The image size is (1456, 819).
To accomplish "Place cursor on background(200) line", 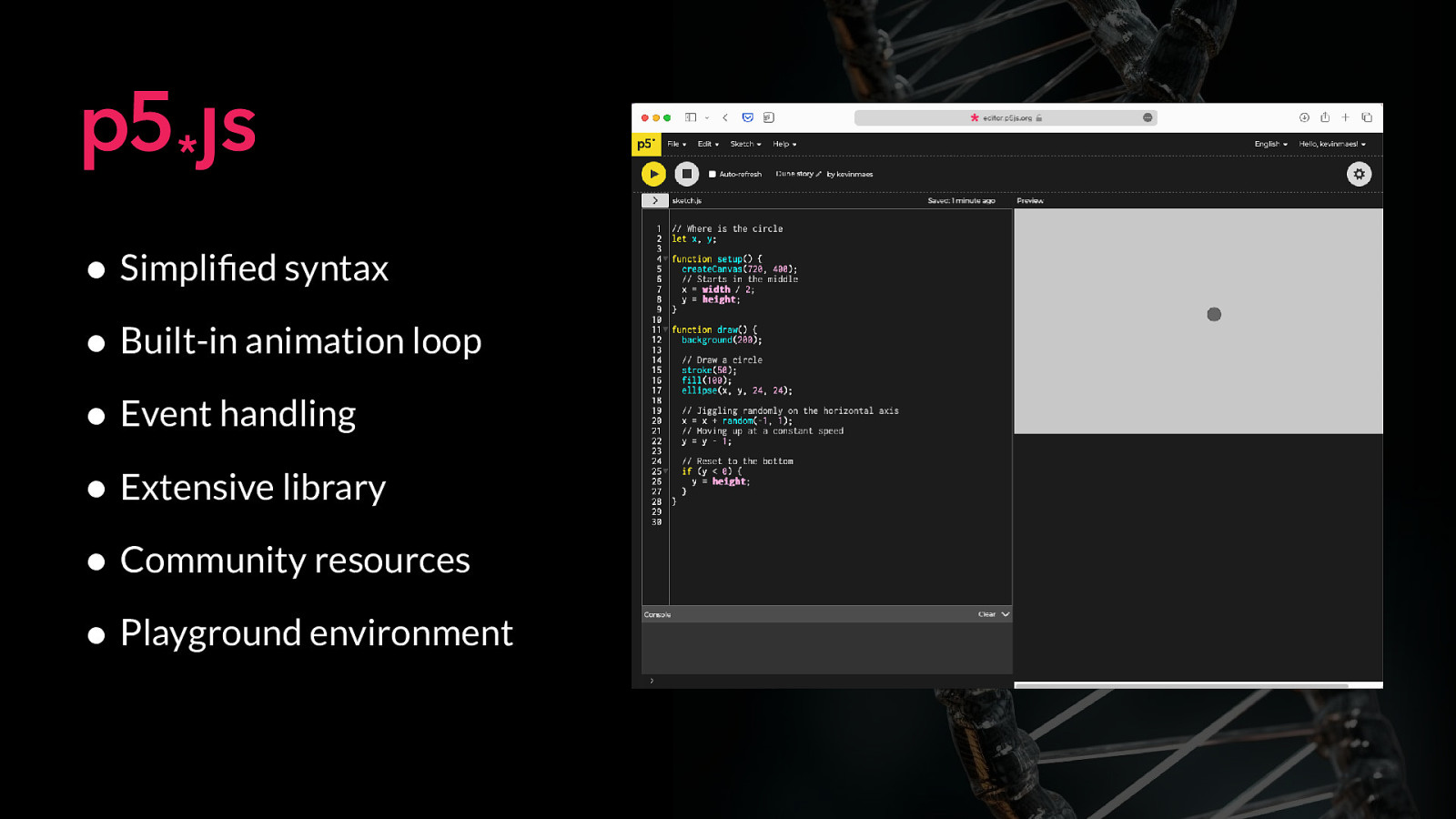I will pos(722,339).
